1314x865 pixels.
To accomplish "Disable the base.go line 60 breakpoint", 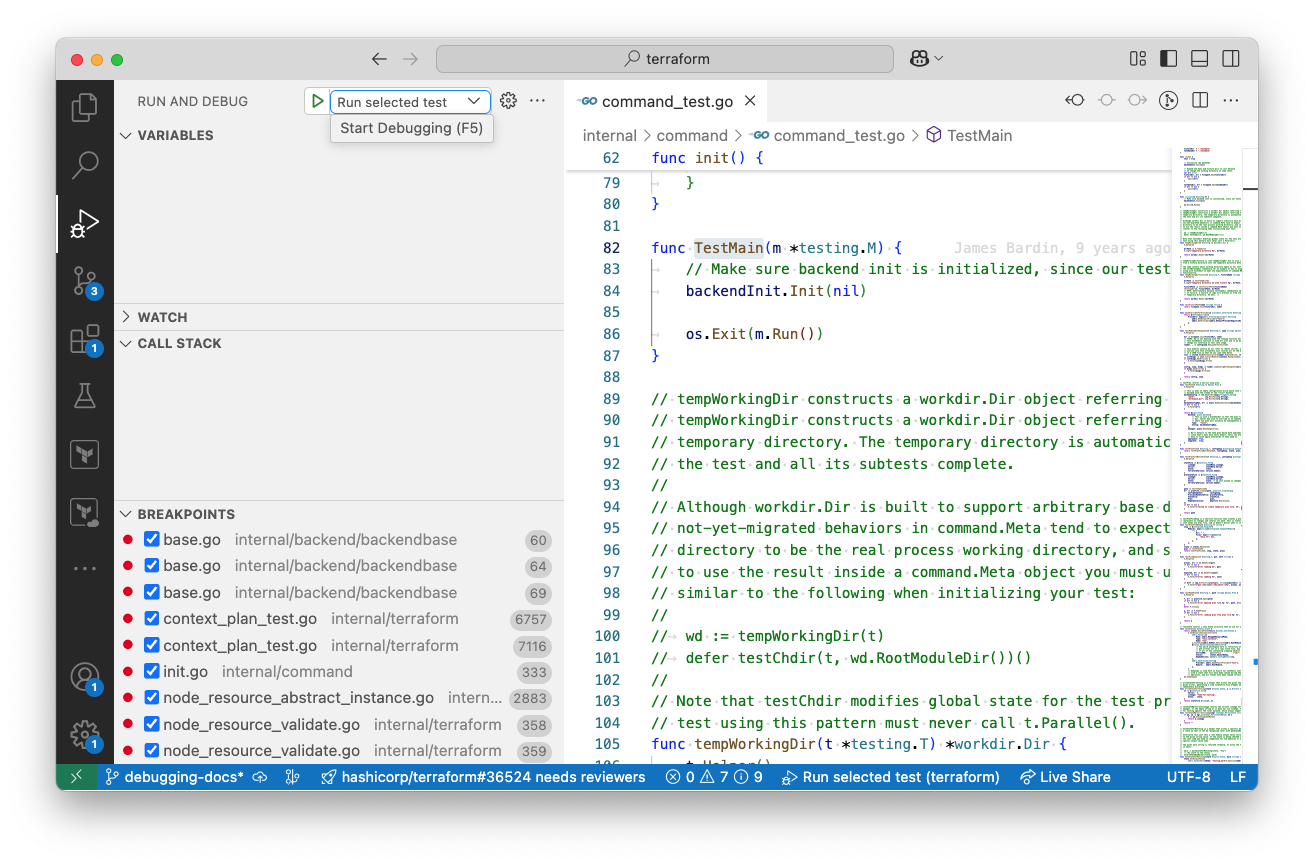I will pos(153,539).
